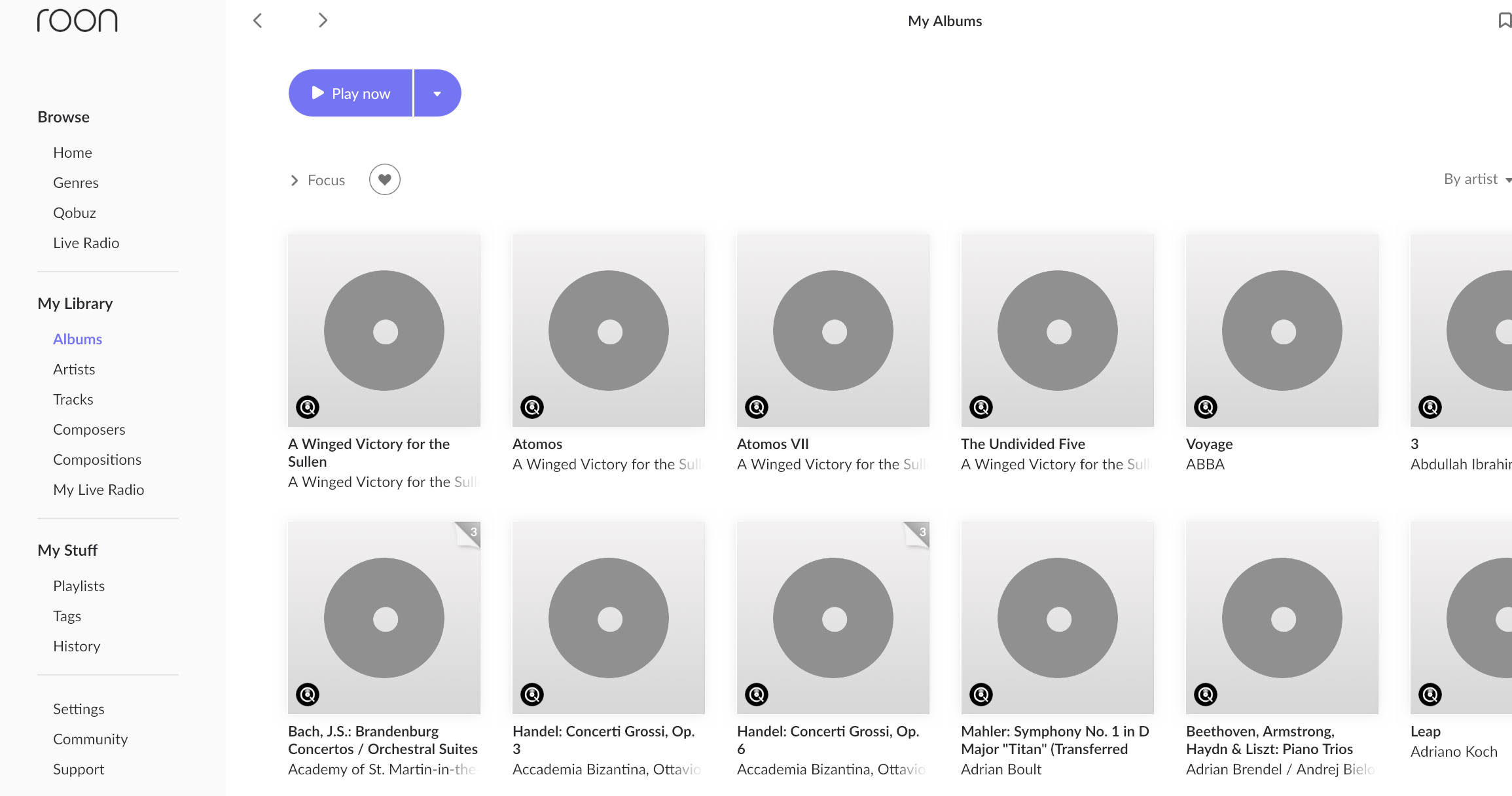Click Qobuz badge on the Voyage album
Screen dimensions: 1512x796
pos(1205,407)
